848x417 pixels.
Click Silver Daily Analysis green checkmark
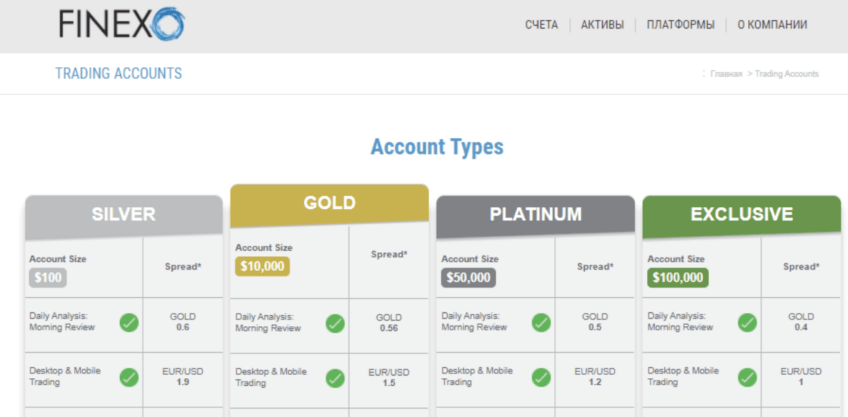(129, 322)
